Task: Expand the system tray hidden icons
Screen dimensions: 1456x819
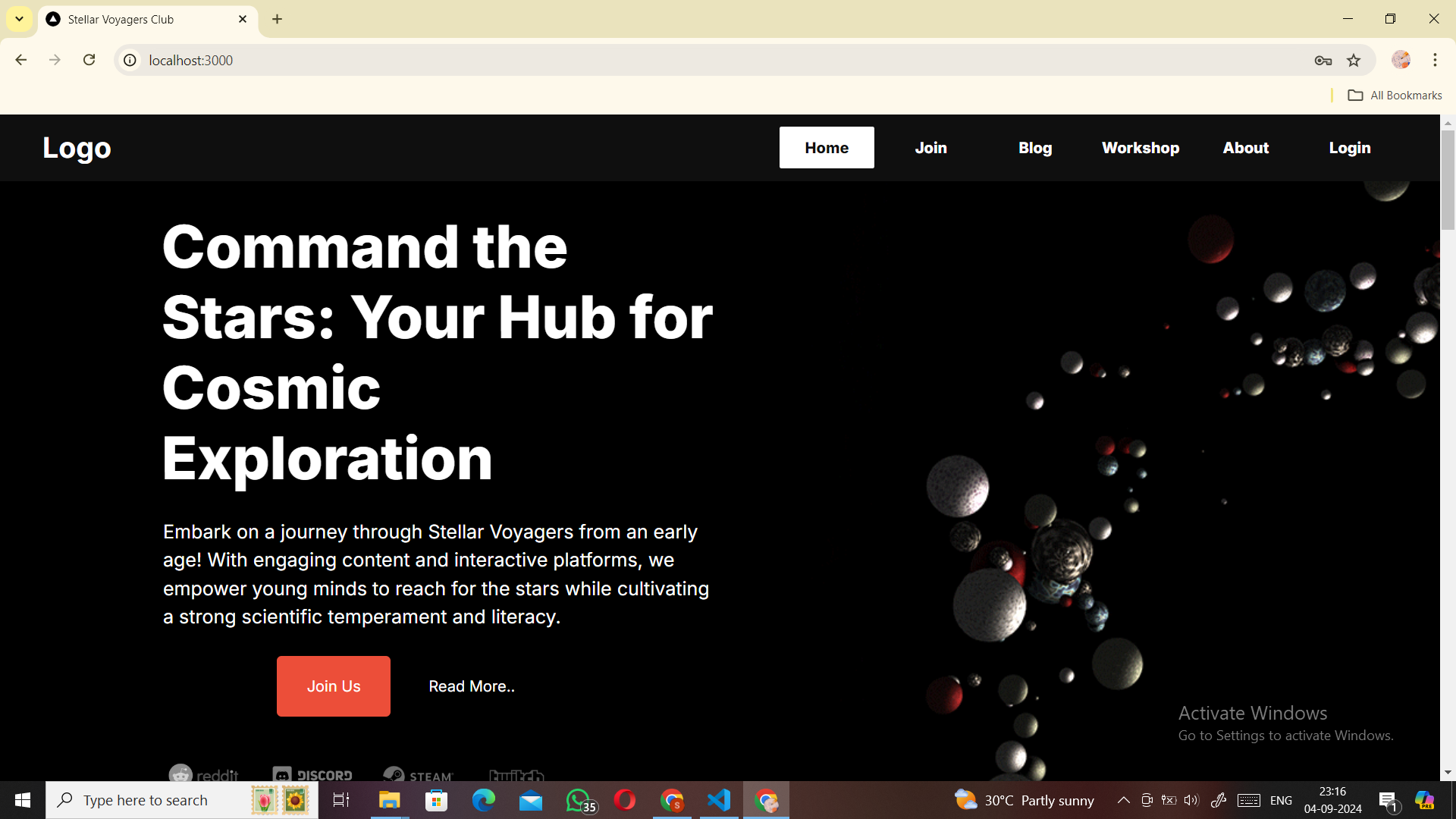Action: pyautogui.click(x=1124, y=800)
